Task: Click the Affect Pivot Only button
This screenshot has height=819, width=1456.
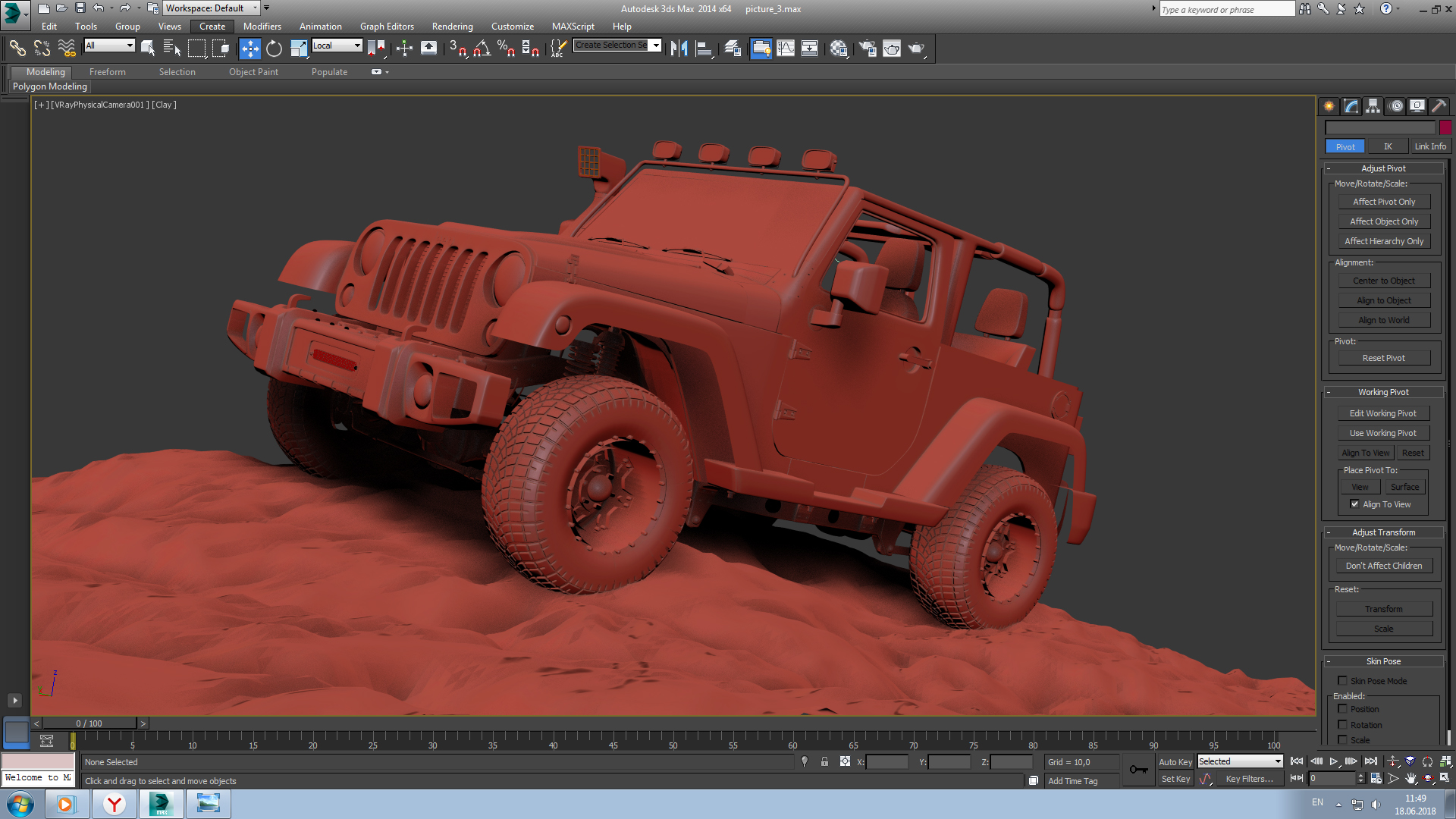Action: (1384, 202)
